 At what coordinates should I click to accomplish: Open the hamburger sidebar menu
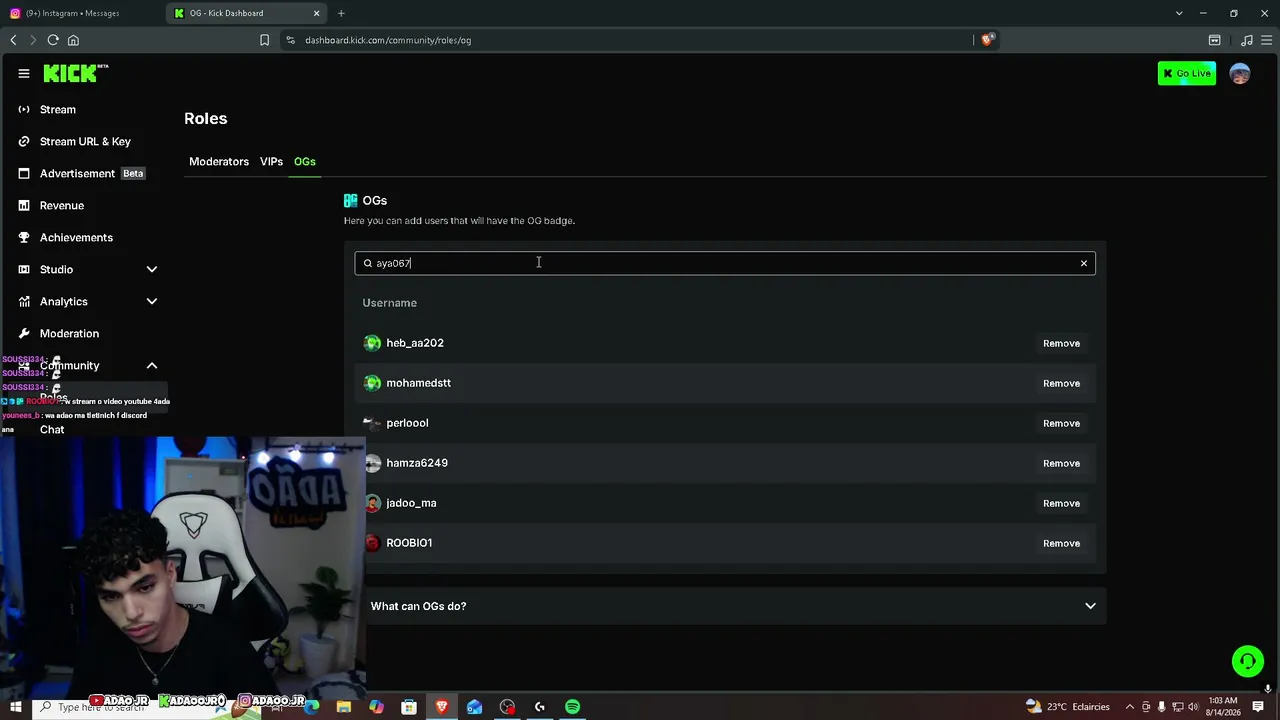click(x=24, y=73)
